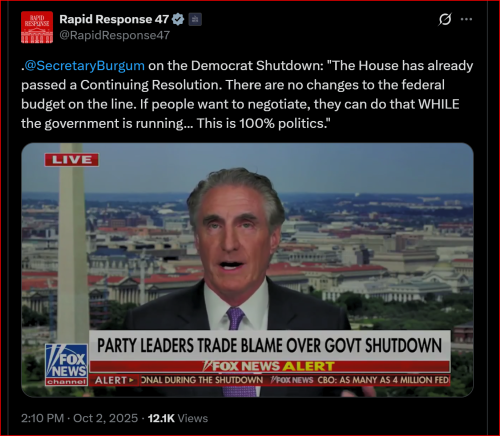Image resolution: width=500 pixels, height=436 pixels.
Task: View the 12.1K Views count
Action: [x=178, y=418]
